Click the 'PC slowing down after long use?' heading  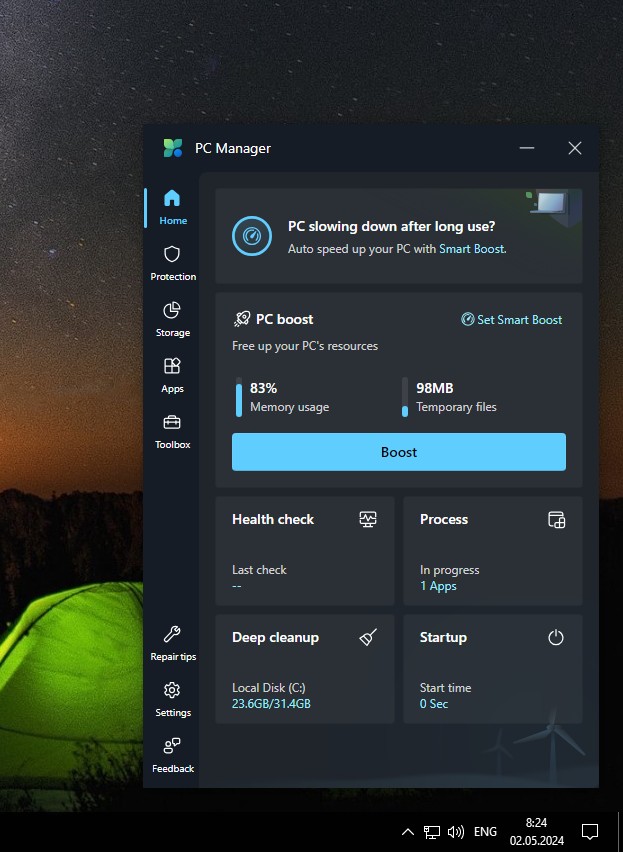pyautogui.click(x=392, y=226)
